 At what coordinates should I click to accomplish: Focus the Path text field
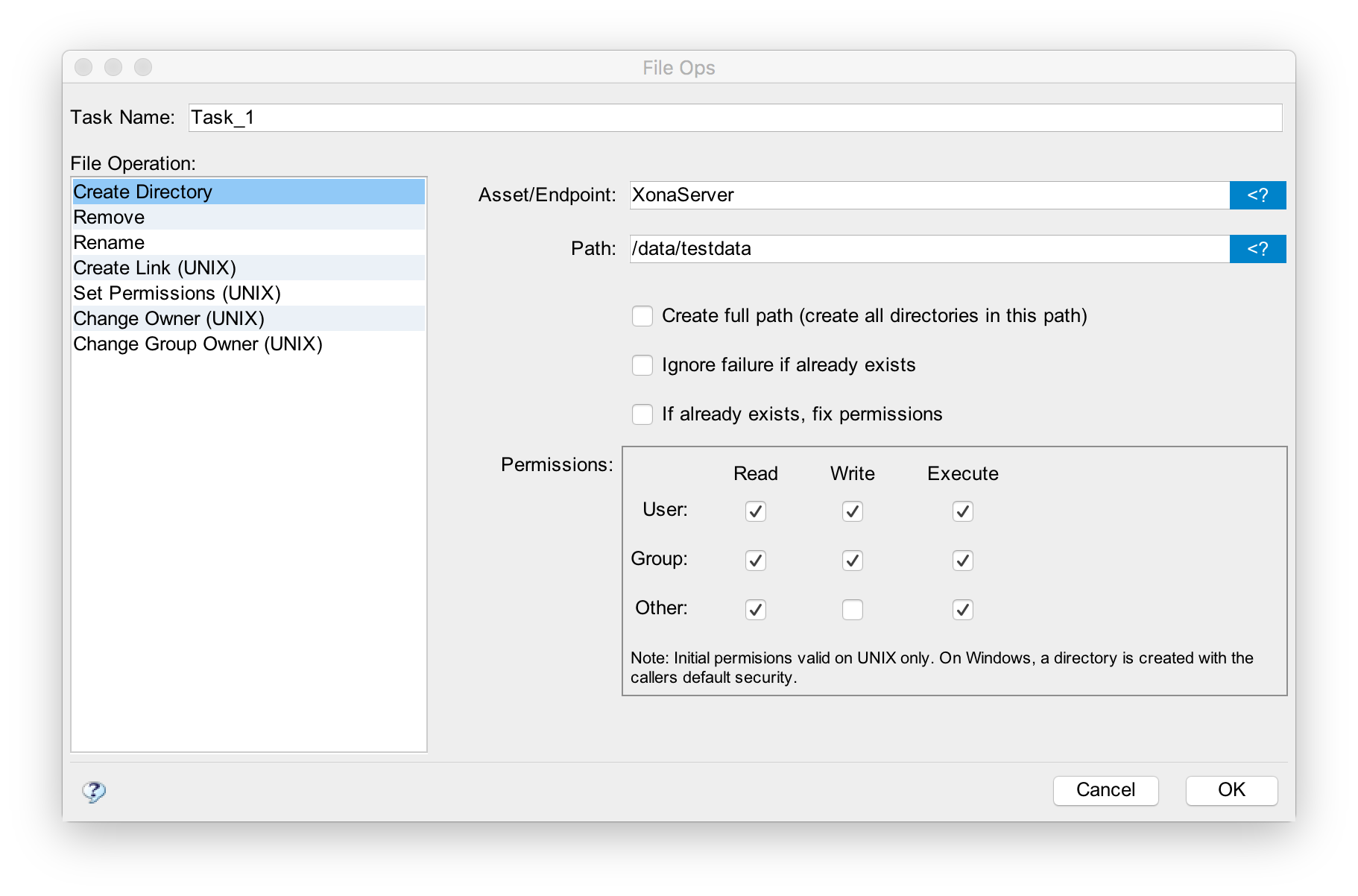click(x=928, y=249)
